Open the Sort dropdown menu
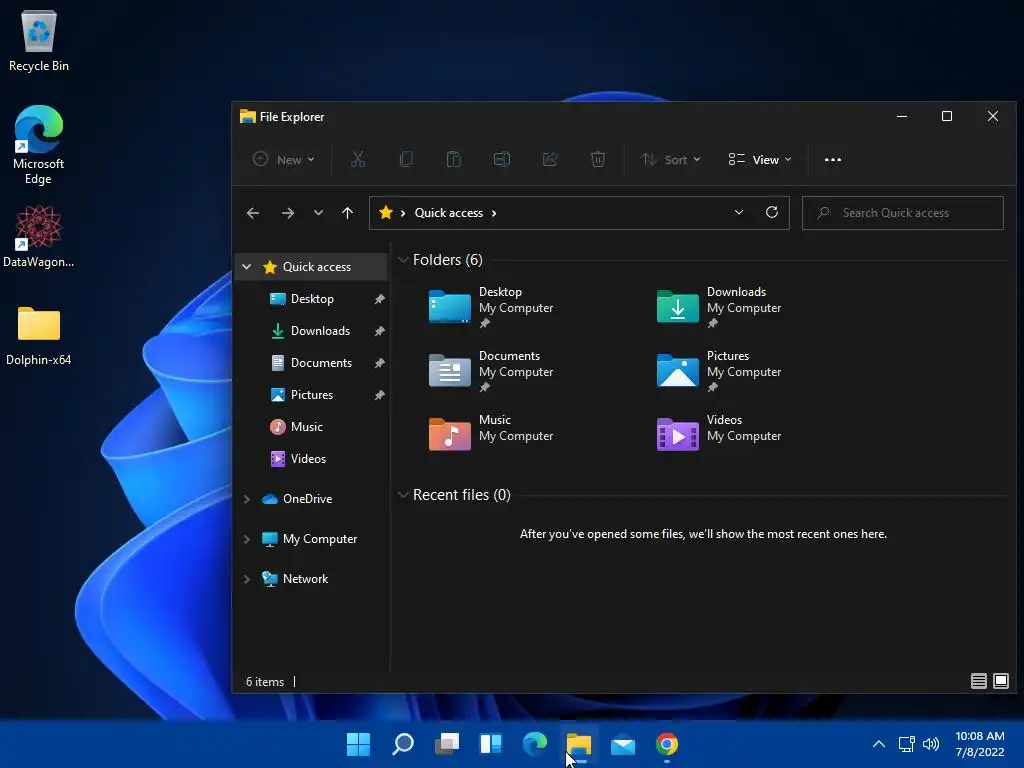This screenshot has height=768, width=1024. pyautogui.click(x=671, y=159)
